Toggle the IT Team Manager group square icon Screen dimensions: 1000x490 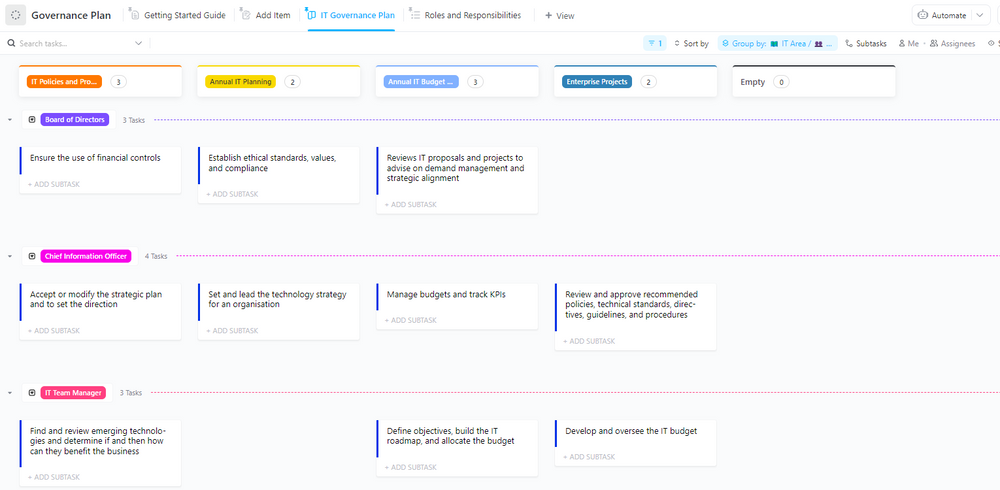click(32, 393)
